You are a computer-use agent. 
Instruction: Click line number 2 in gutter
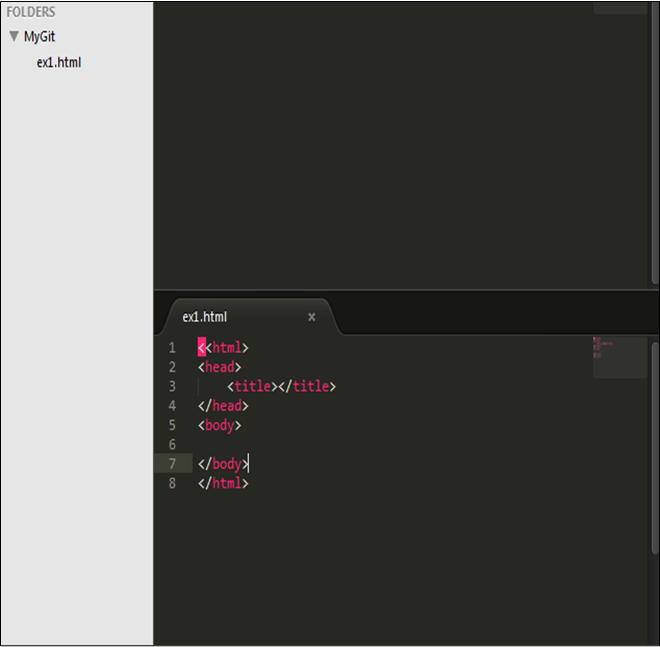172,367
